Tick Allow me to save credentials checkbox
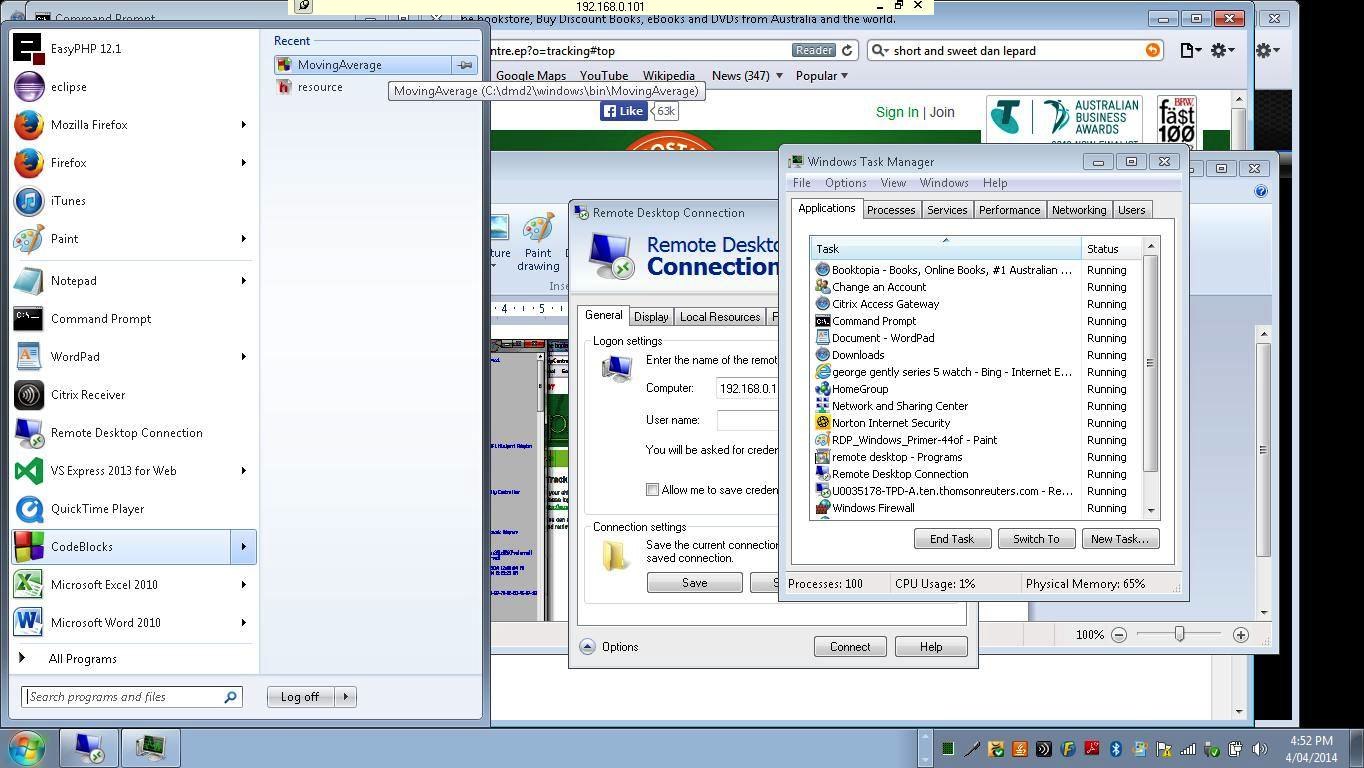 click(x=652, y=489)
